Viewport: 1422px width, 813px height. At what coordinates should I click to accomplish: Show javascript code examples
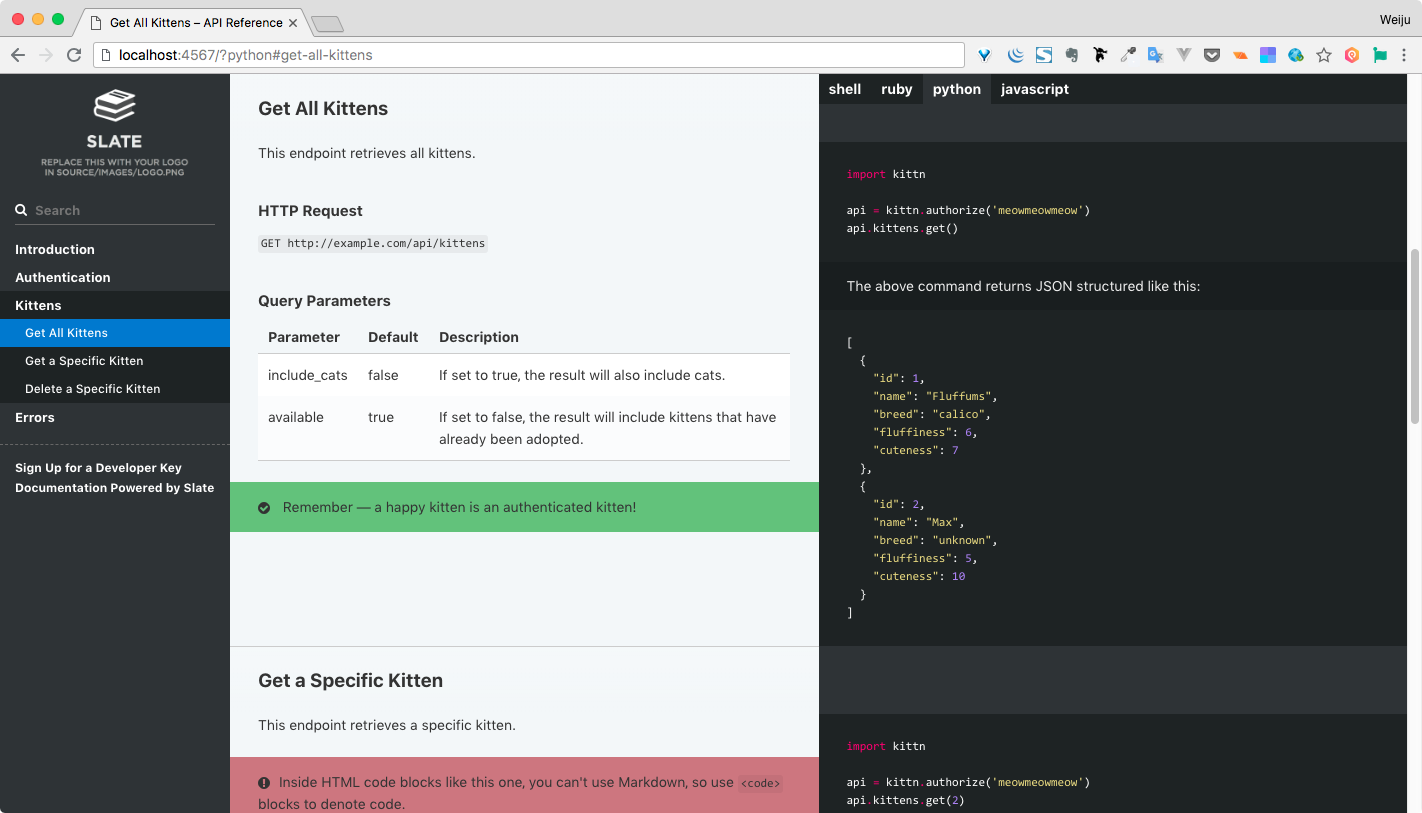tap(1034, 89)
